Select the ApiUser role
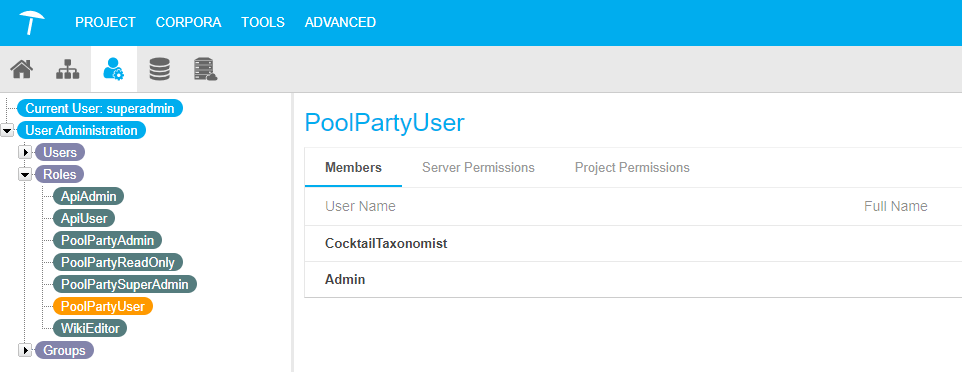 pos(83,218)
